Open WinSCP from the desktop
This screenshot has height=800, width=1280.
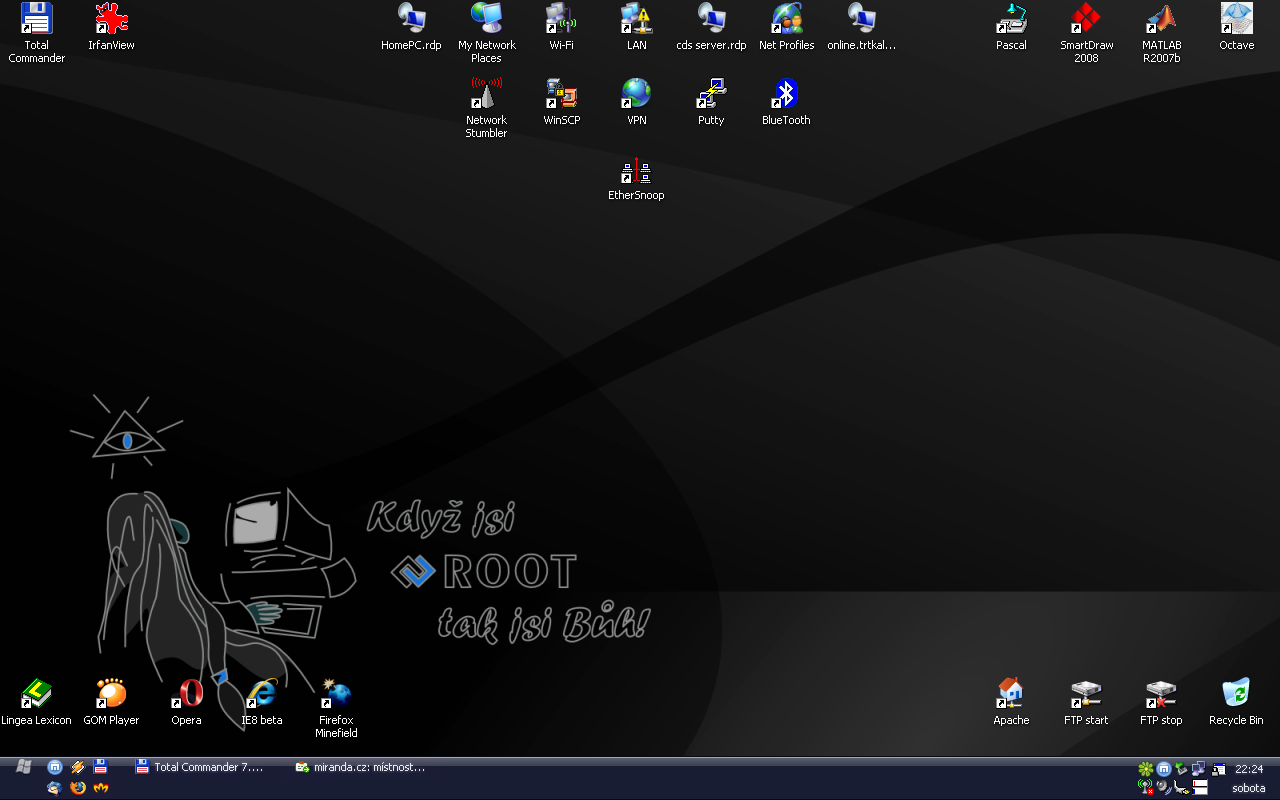tap(561, 102)
